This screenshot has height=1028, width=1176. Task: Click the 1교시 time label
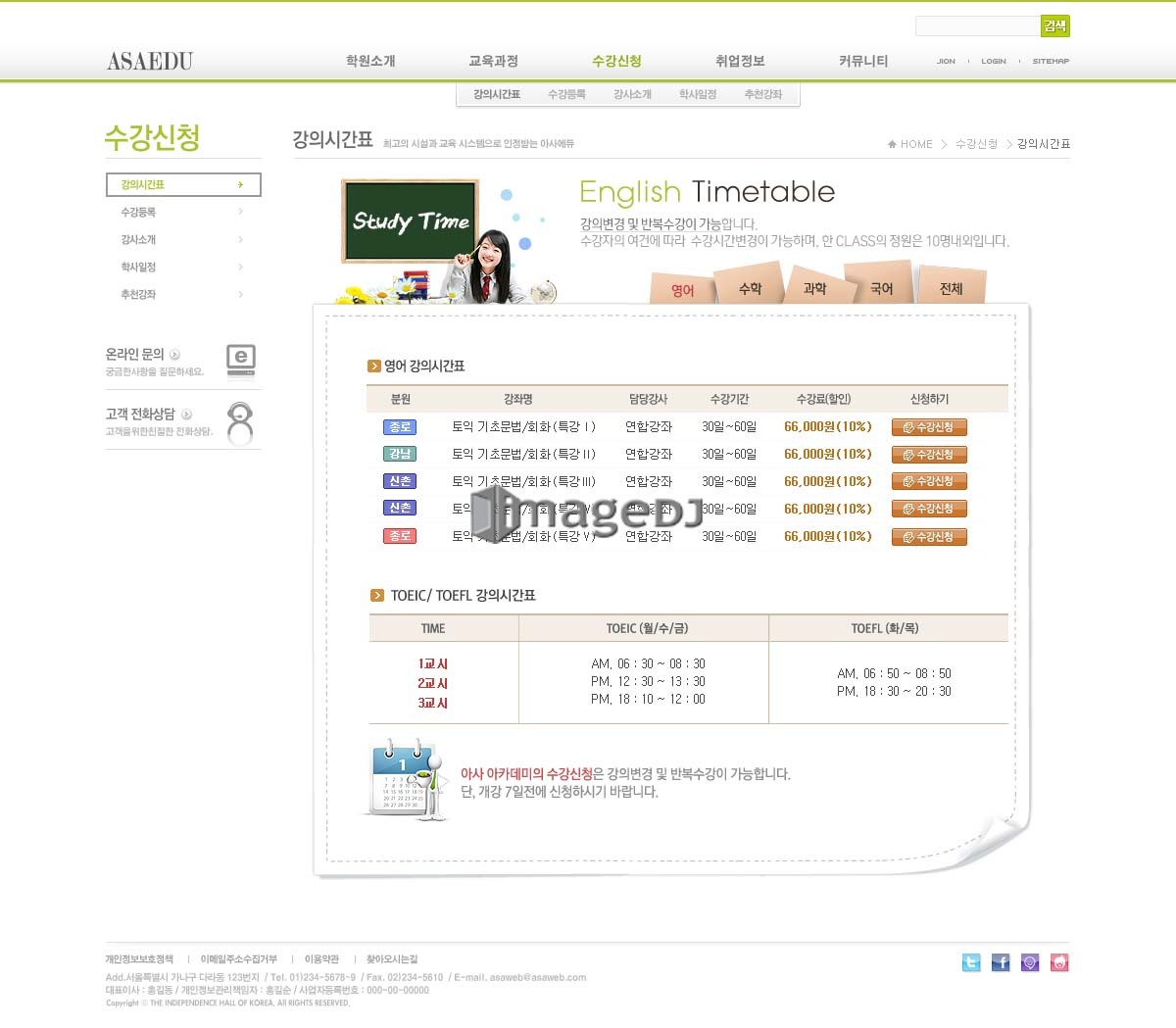pyautogui.click(x=432, y=663)
